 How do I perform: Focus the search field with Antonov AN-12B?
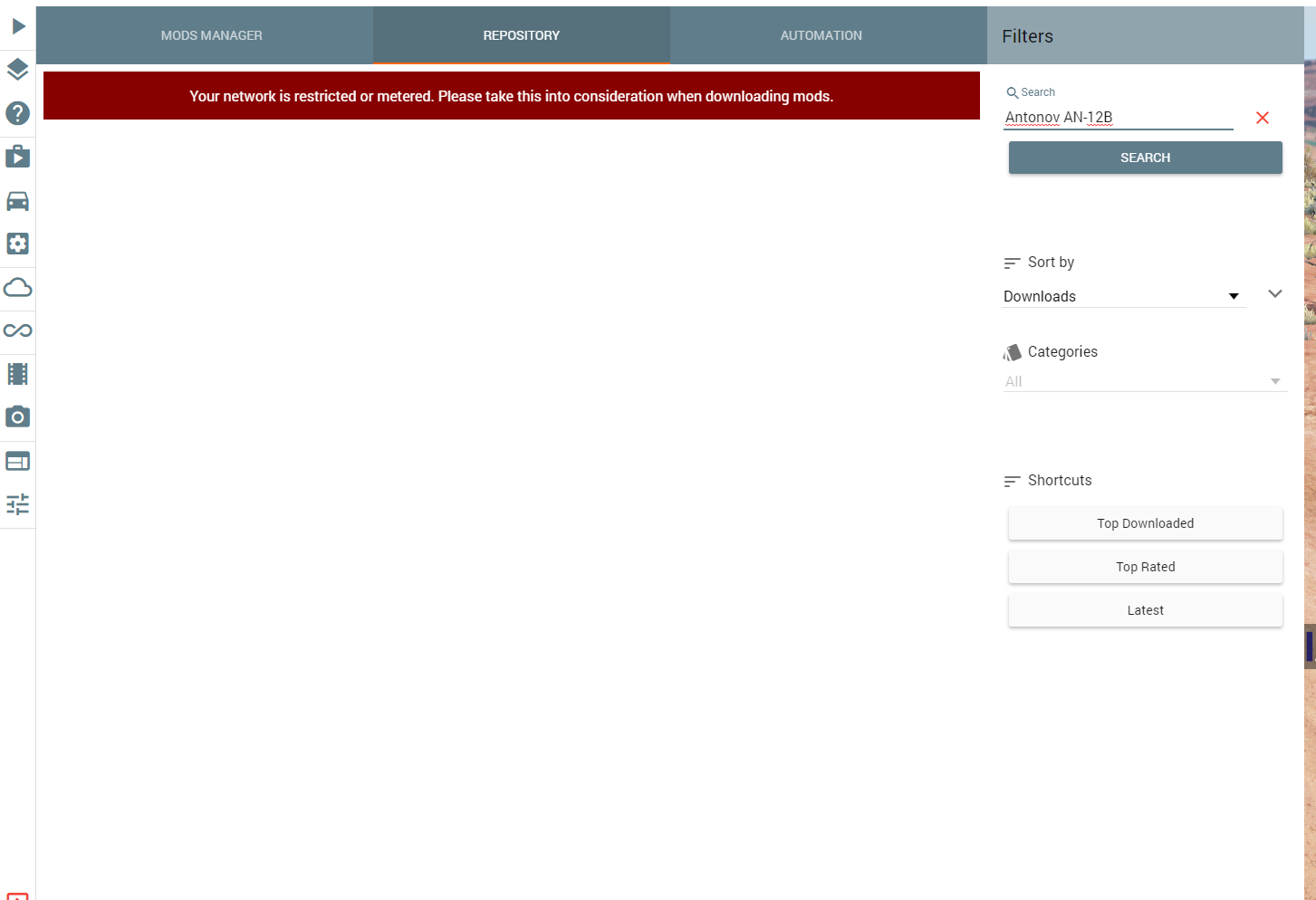[x=1119, y=118]
